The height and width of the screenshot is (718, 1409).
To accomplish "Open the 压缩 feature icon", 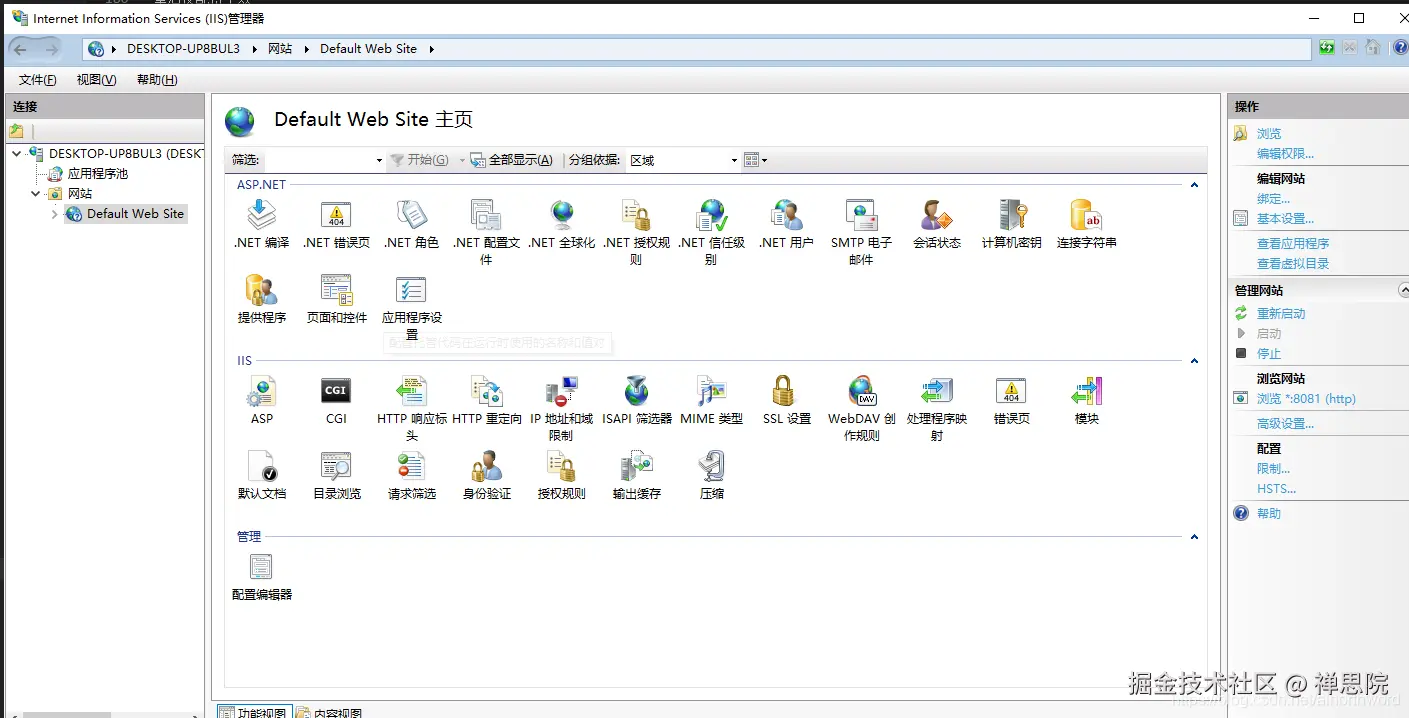I will tap(711, 467).
